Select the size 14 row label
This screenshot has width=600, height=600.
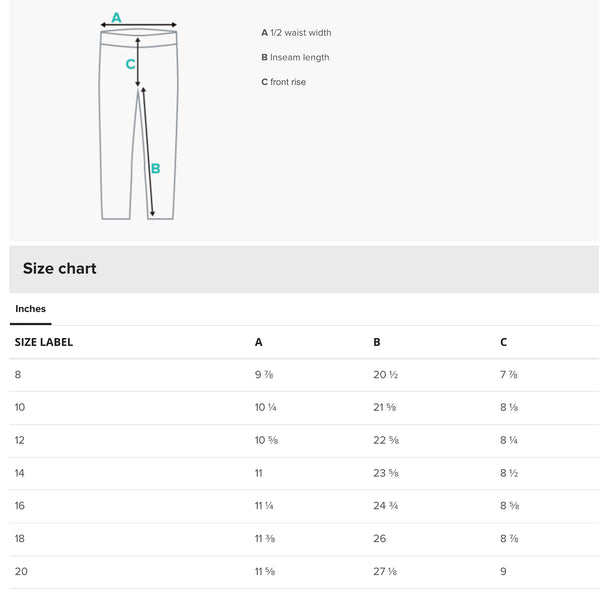[20, 473]
